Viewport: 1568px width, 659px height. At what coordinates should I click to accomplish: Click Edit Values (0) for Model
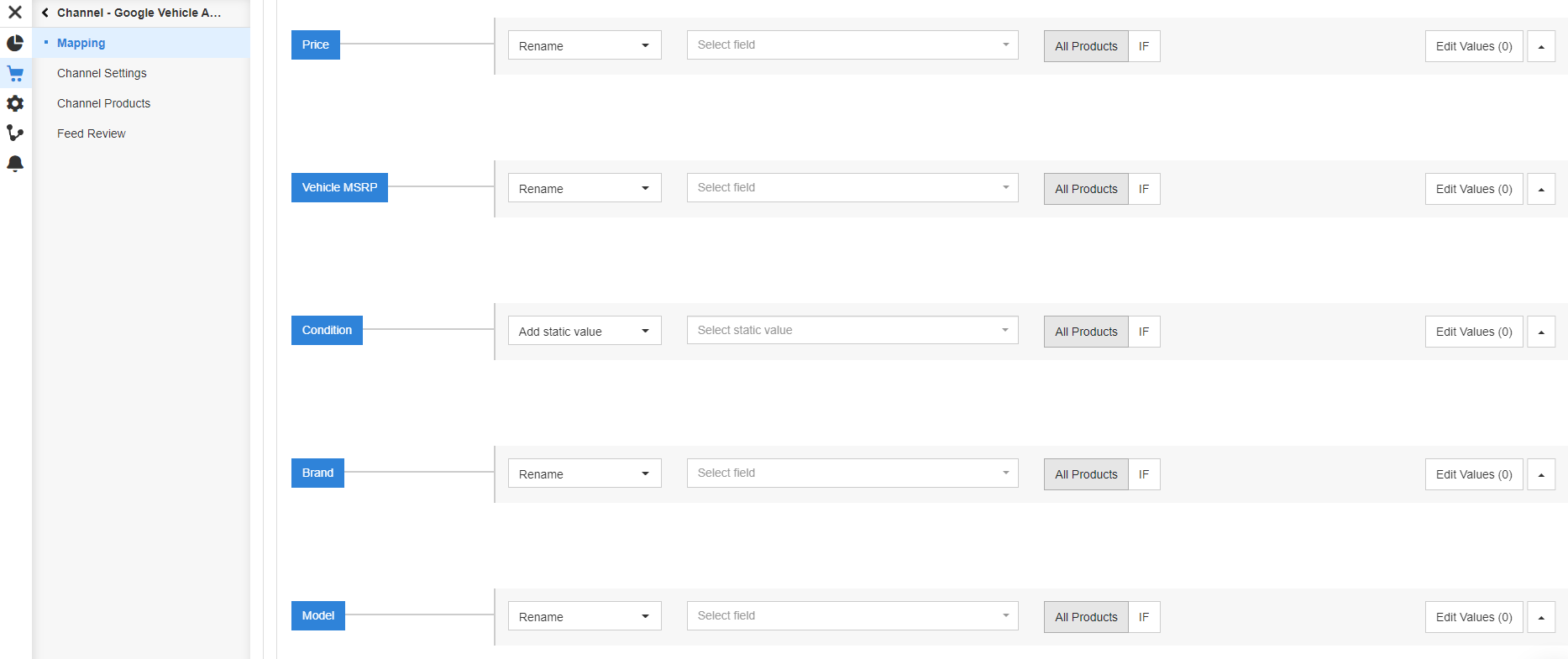click(1473, 617)
